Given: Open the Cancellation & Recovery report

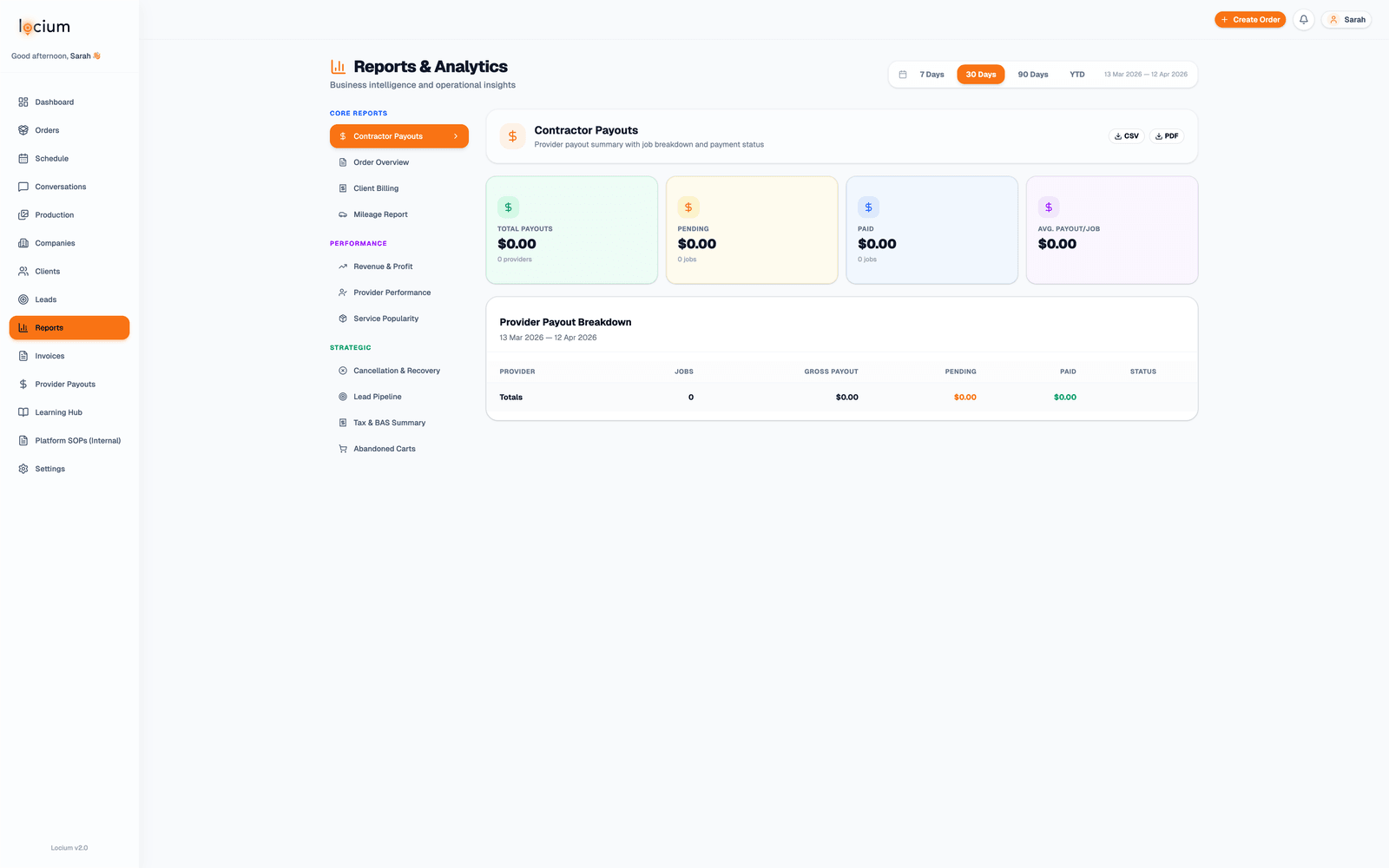Looking at the screenshot, I should point(399,371).
